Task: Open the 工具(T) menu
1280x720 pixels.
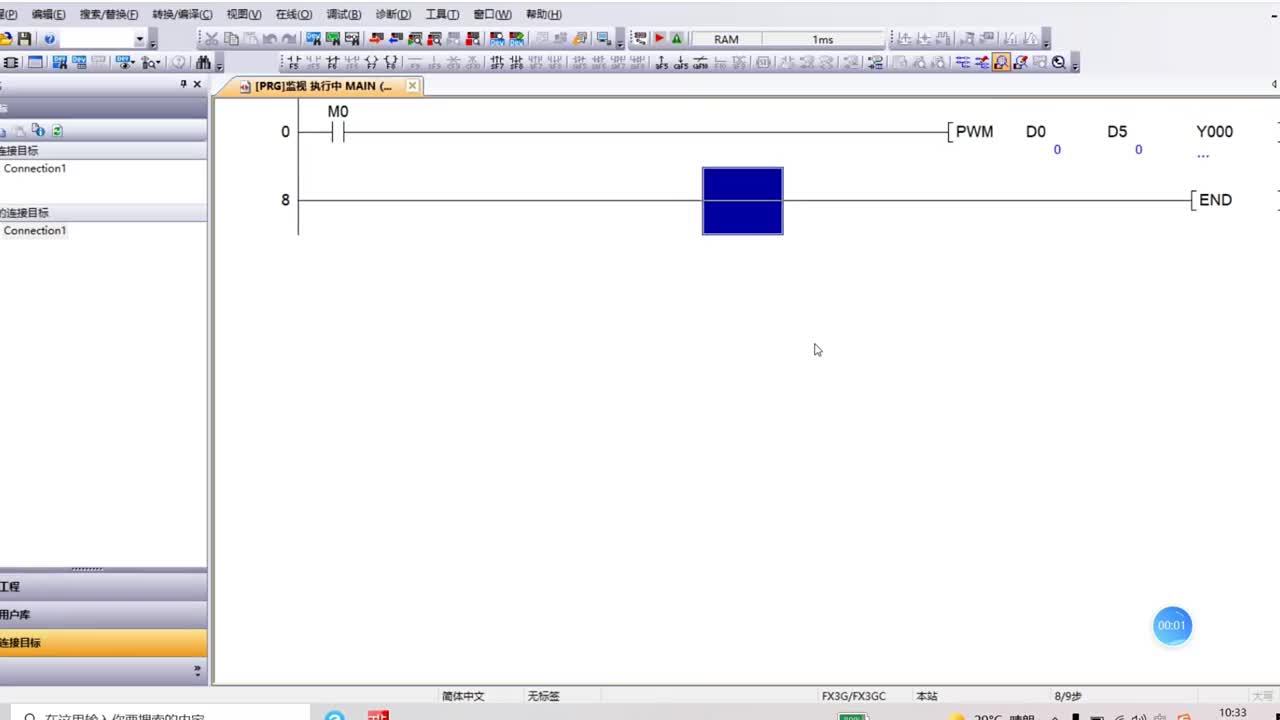Action: (442, 14)
